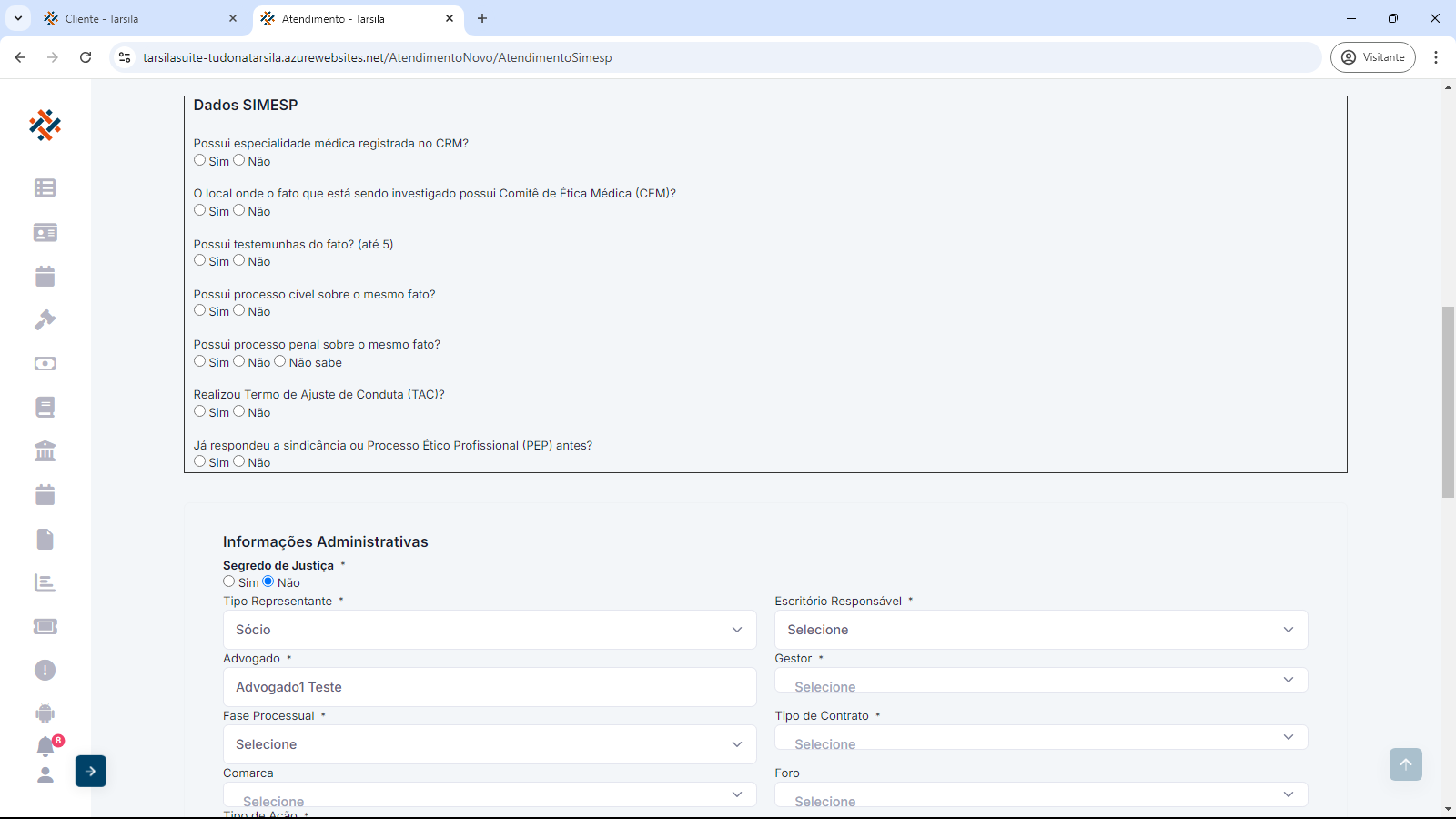This screenshot has width=1456, height=819.
Task: Click the bank building sidebar icon
Action: 45,451
